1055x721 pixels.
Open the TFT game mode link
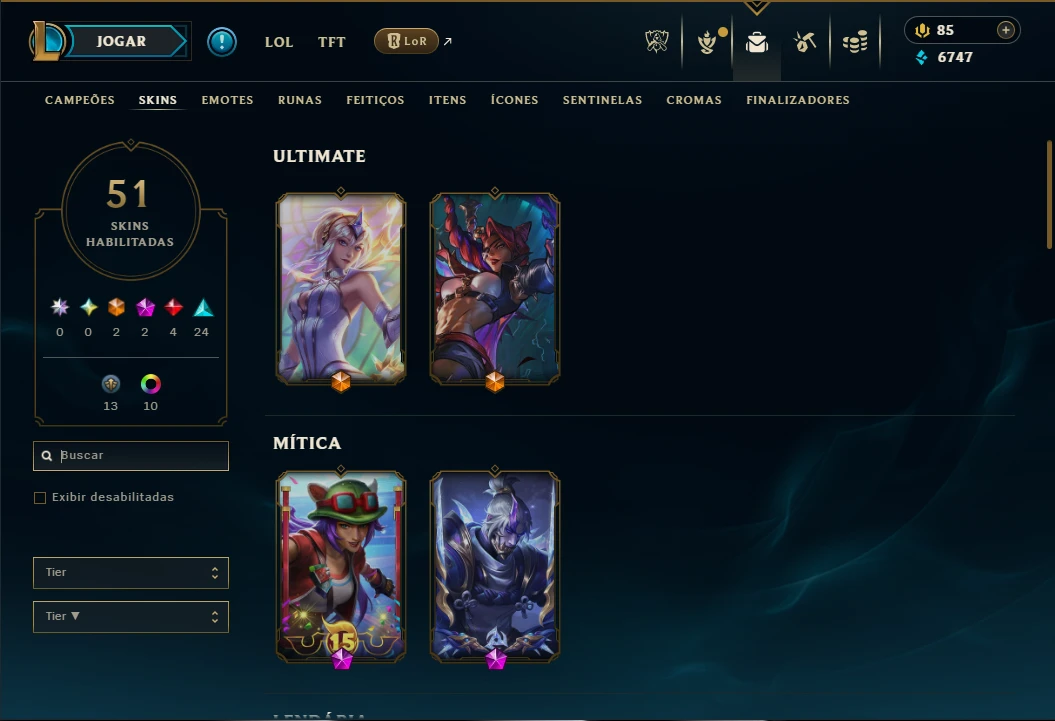pos(332,42)
